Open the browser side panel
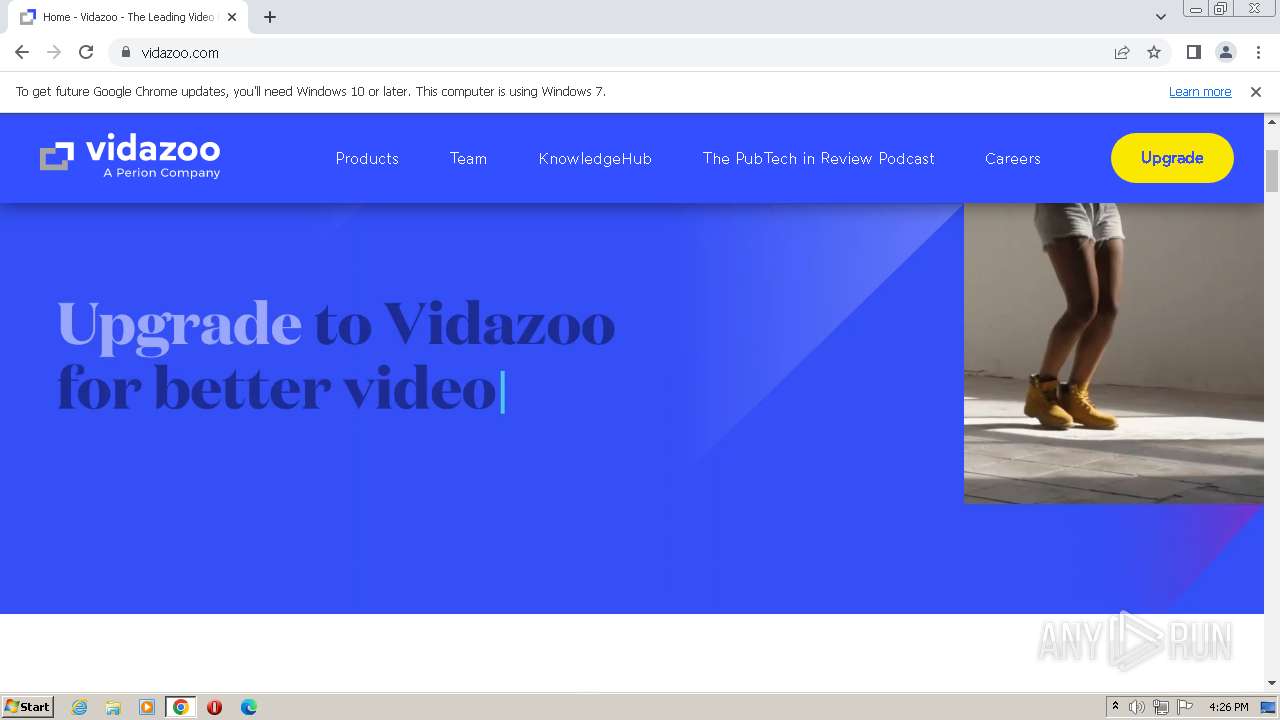1280x720 pixels. pos(1193,52)
